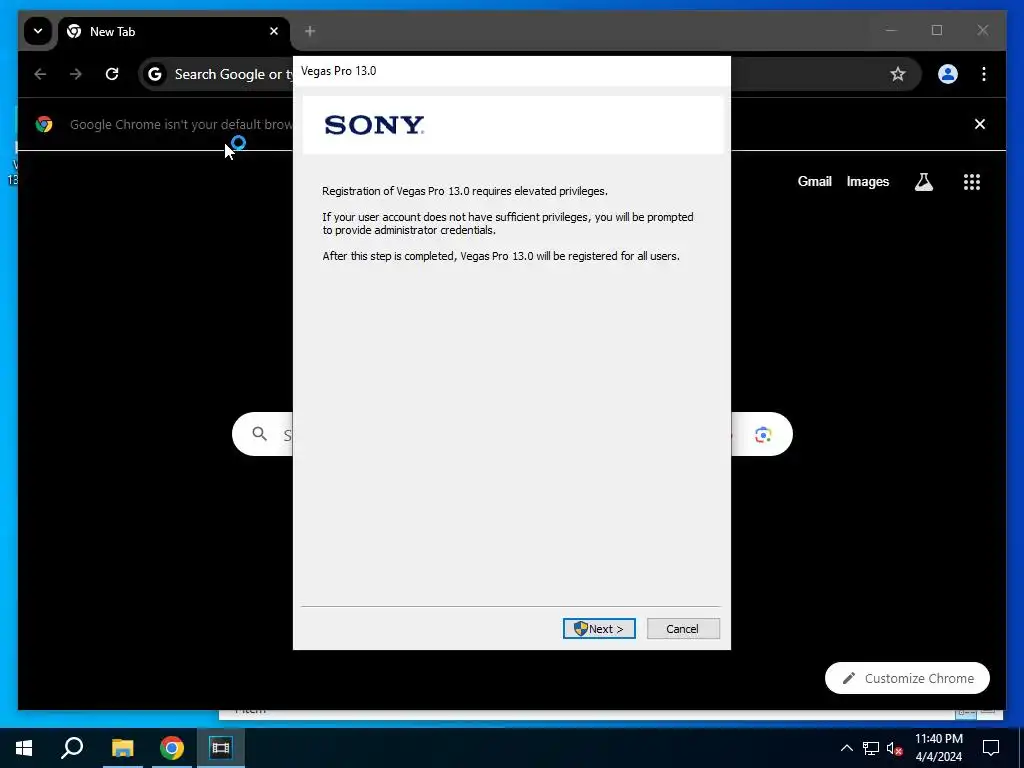Open the tab search dropdown in Chrome

click(x=38, y=31)
